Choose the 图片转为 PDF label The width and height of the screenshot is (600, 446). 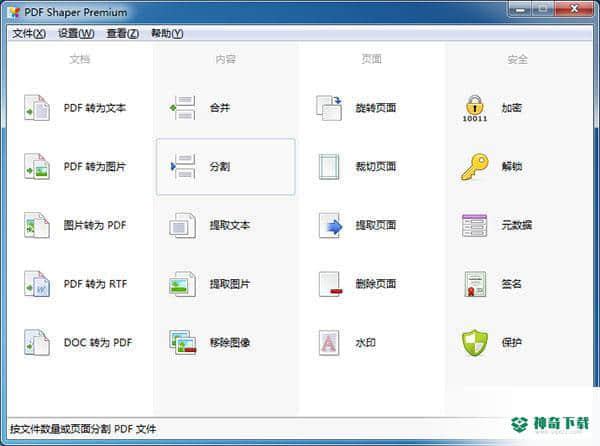[x=95, y=225]
